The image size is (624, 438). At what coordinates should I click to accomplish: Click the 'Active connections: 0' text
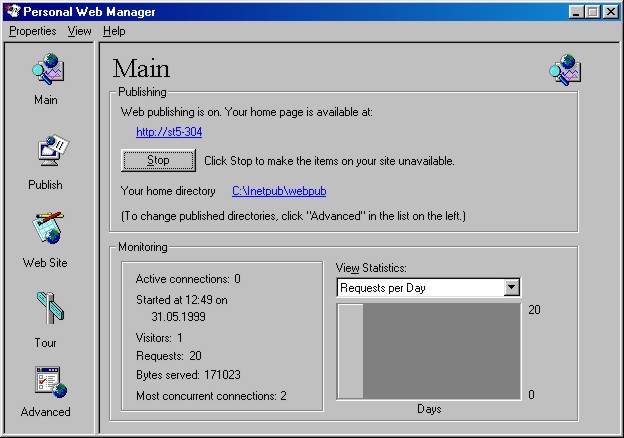click(188, 279)
